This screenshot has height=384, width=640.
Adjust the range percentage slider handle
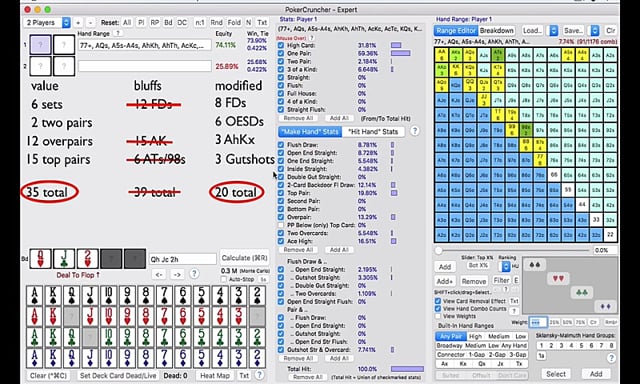coord(438,250)
